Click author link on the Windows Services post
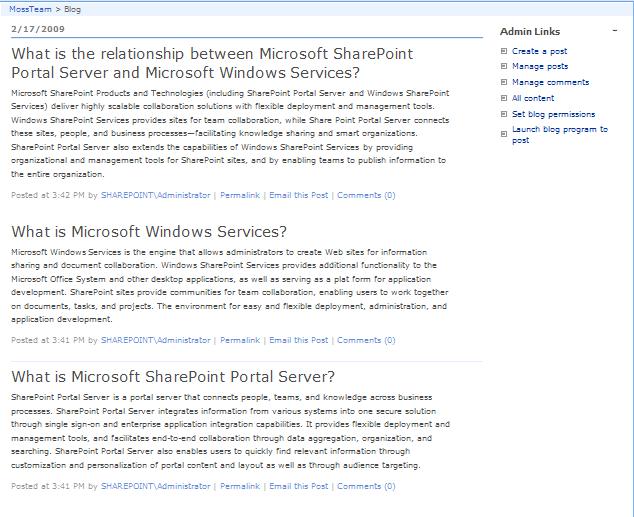This screenshot has width=634, height=517. (x=156, y=340)
